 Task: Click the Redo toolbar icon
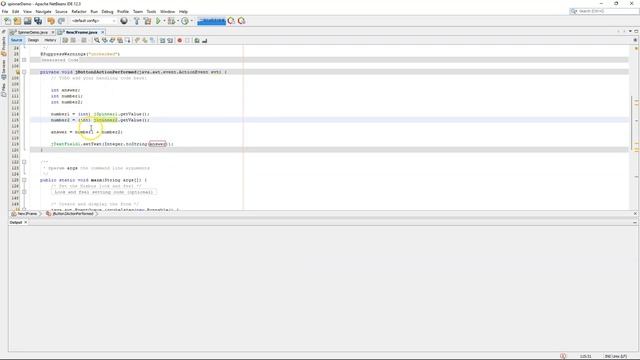[x=61, y=21]
